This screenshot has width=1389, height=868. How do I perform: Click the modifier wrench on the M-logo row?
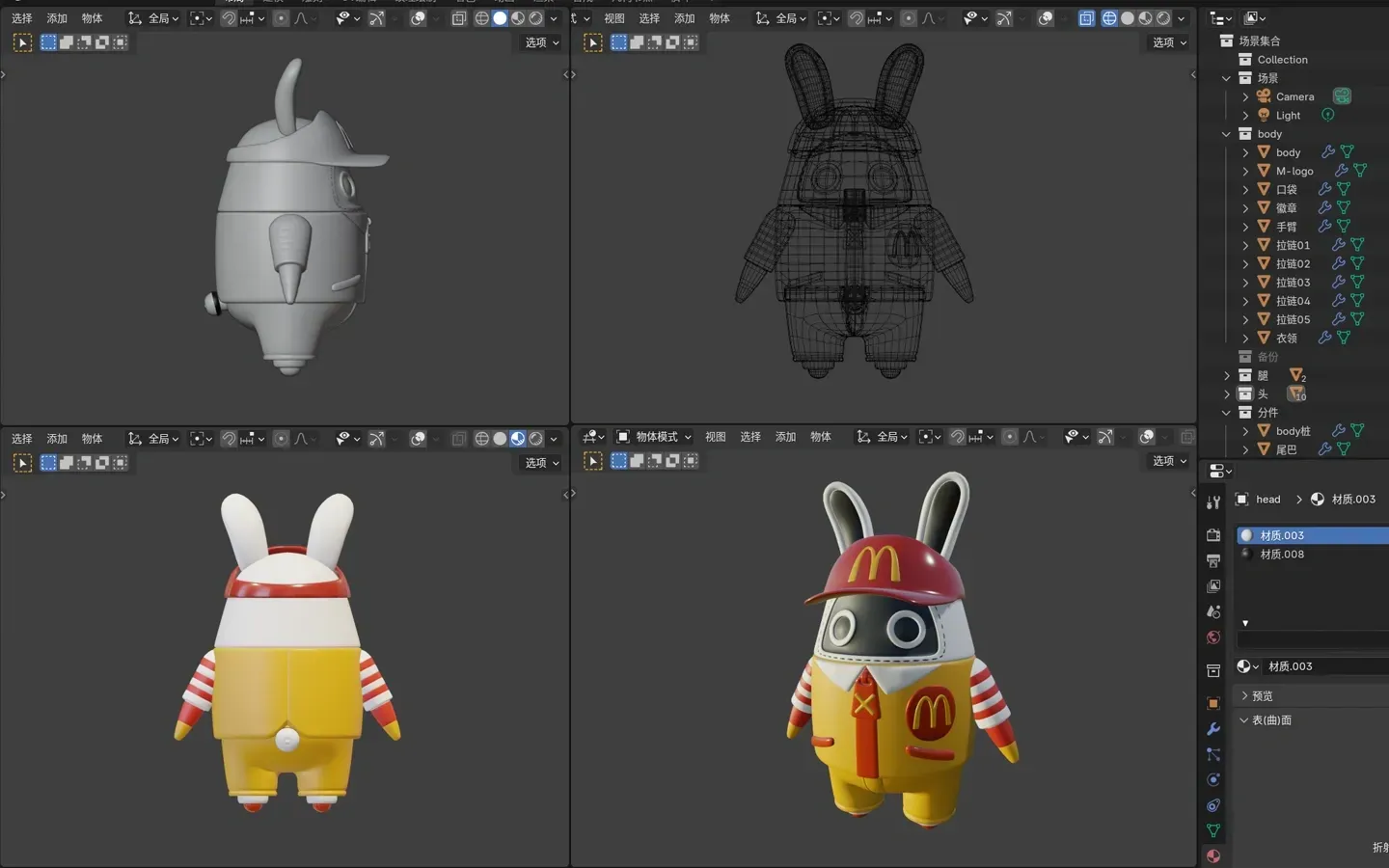1341,171
